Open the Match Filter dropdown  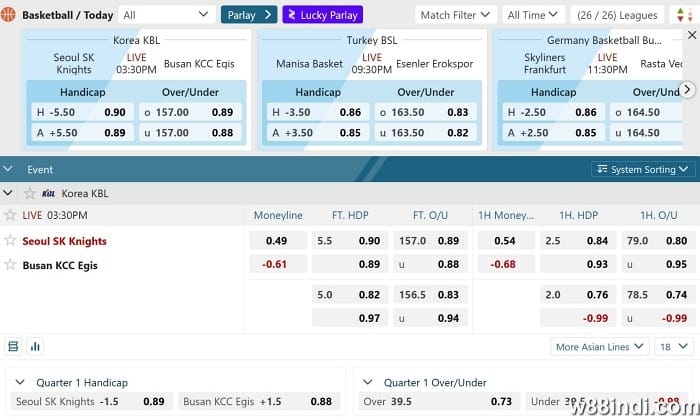click(x=453, y=15)
